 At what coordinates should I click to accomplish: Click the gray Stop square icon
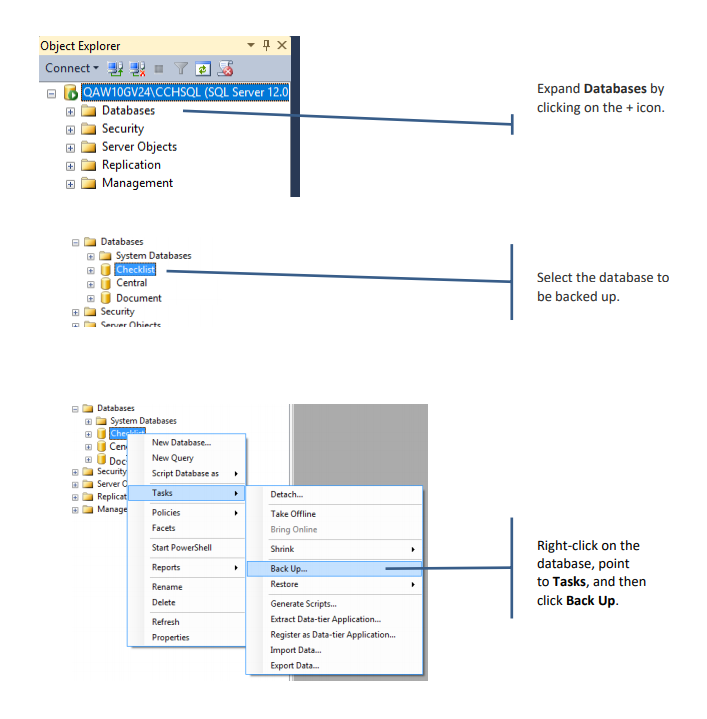[159, 69]
